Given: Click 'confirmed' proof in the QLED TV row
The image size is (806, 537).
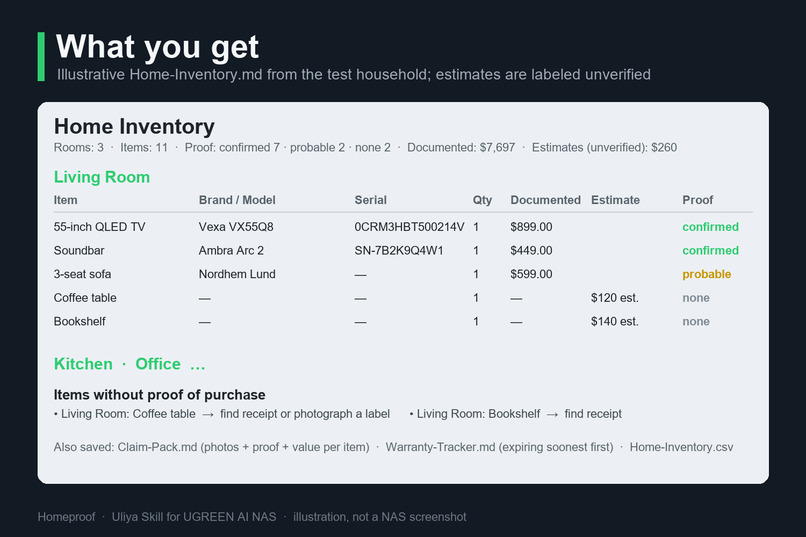Looking at the screenshot, I should (710, 227).
